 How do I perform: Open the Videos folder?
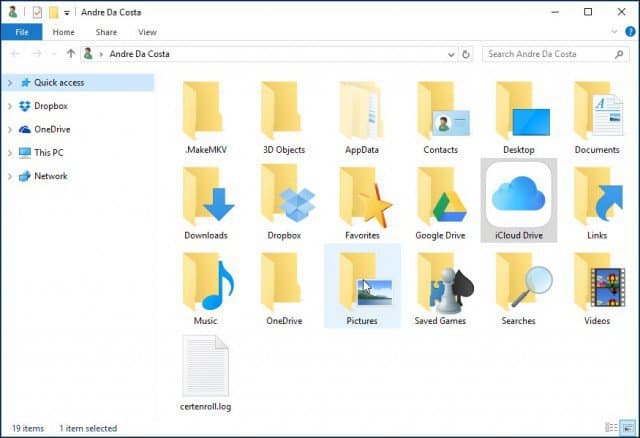597,289
